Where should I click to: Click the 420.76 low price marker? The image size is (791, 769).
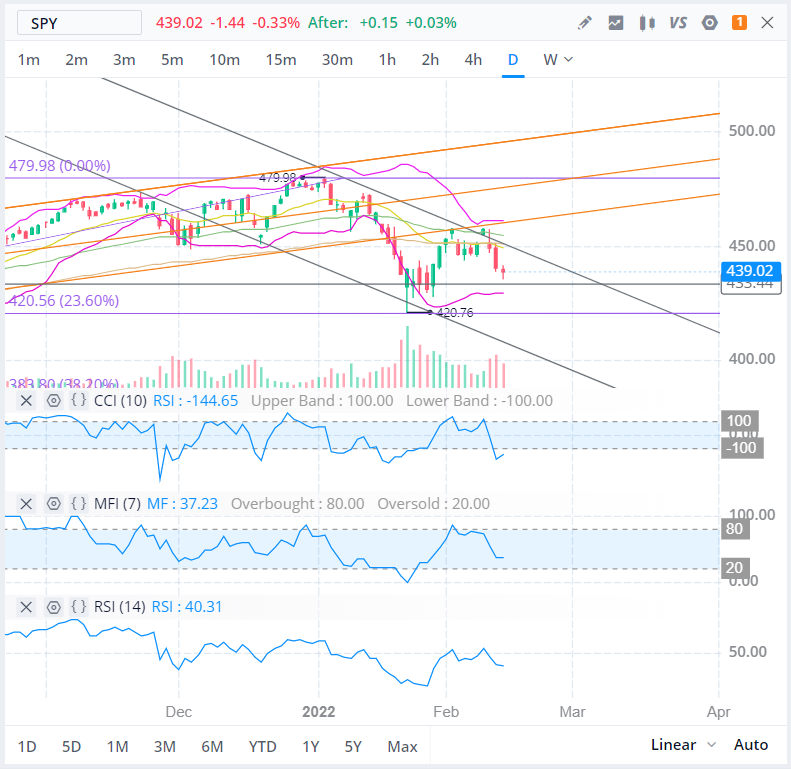[x=455, y=313]
